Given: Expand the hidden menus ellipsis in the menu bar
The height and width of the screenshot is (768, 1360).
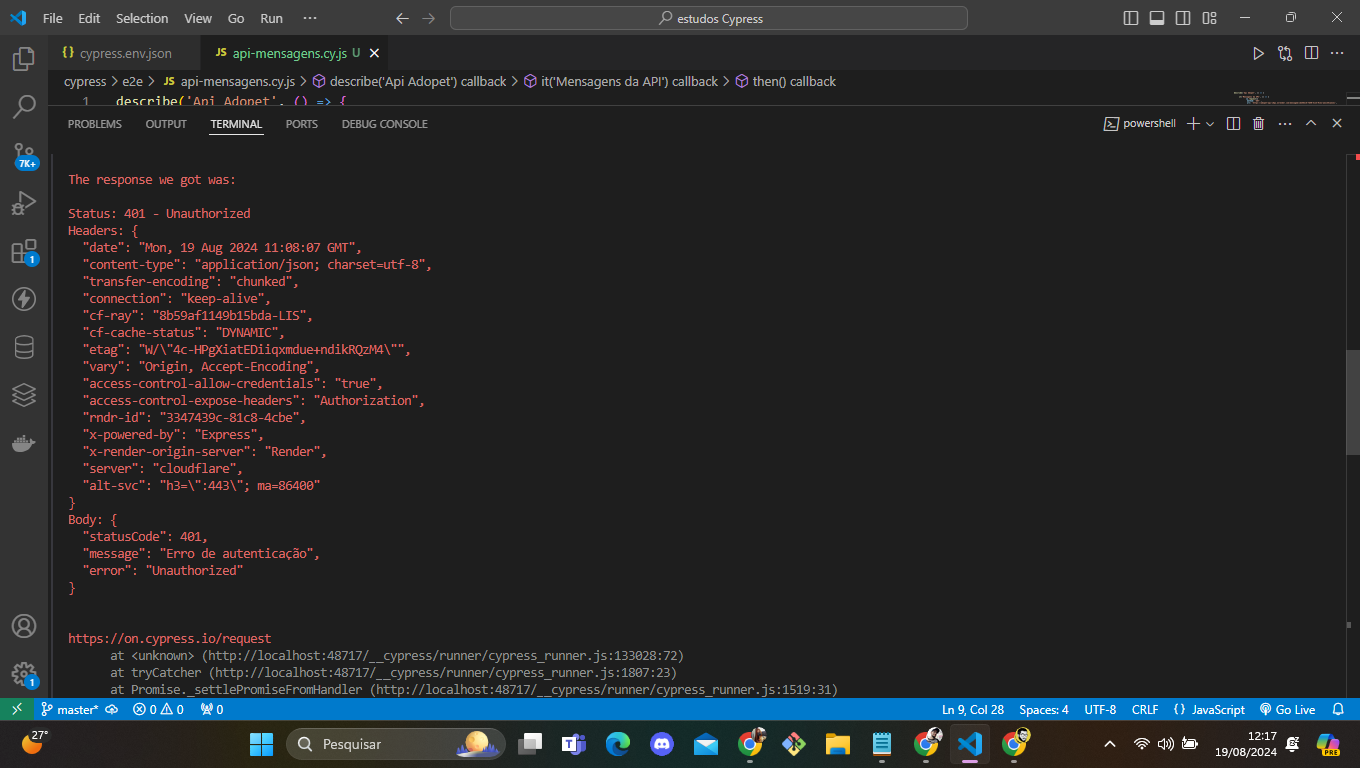Looking at the screenshot, I should pyautogui.click(x=309, y=18).
